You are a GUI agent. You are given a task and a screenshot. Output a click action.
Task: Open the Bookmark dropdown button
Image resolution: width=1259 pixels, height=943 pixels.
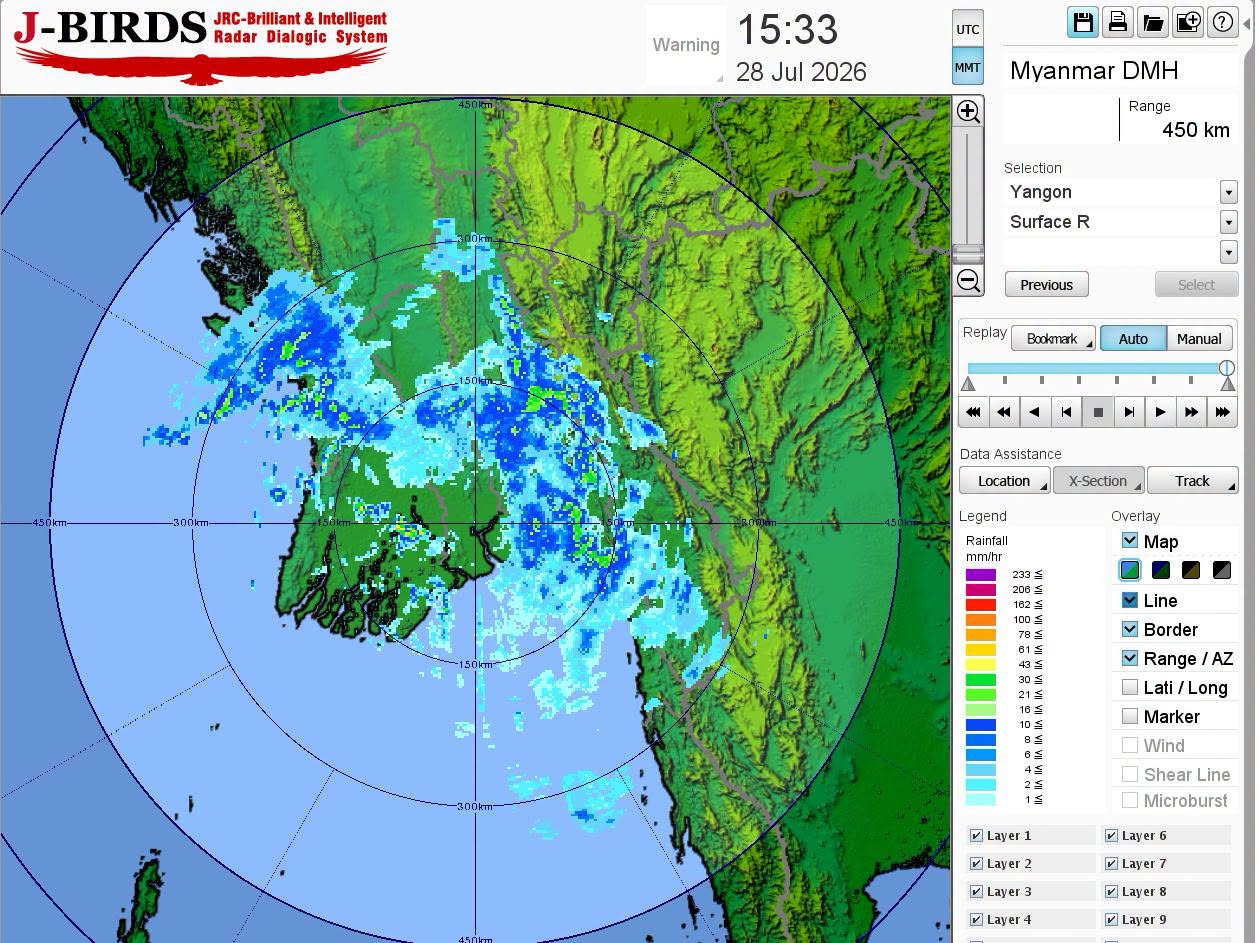click(x=1053, y=339)
